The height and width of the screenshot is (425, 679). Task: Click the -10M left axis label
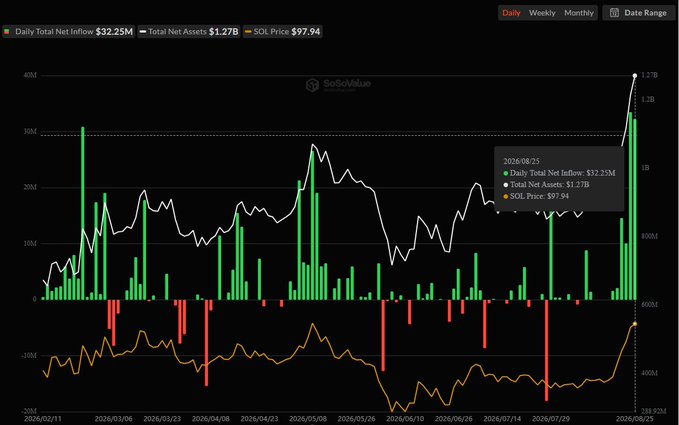pyautogui.click(x=29, y=355)
